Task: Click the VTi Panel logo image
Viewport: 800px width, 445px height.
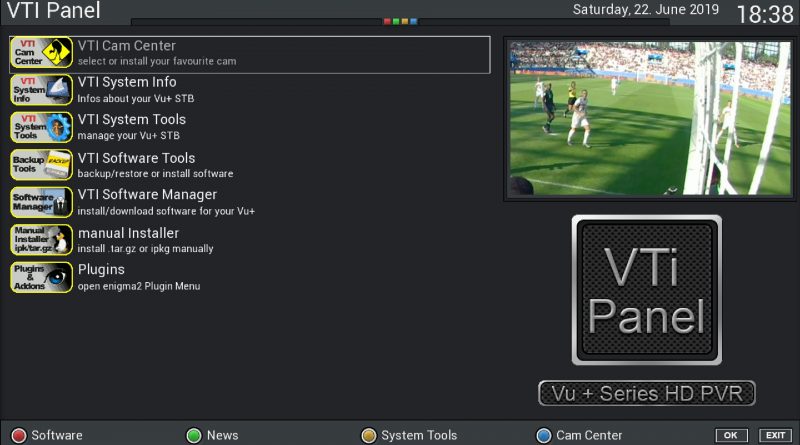Action: click(646, 290)
